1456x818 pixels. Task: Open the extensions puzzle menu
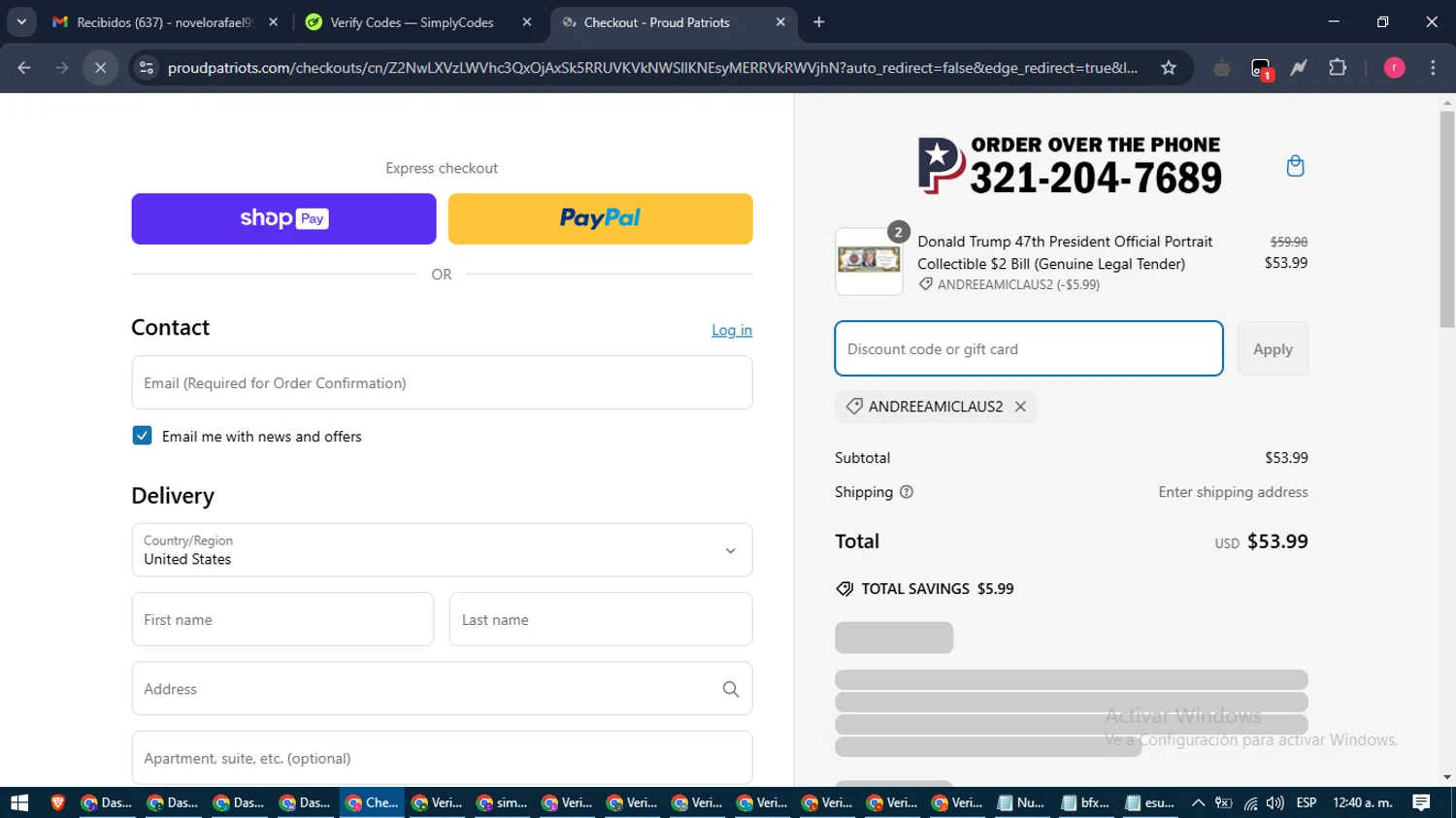[1338, 68]
